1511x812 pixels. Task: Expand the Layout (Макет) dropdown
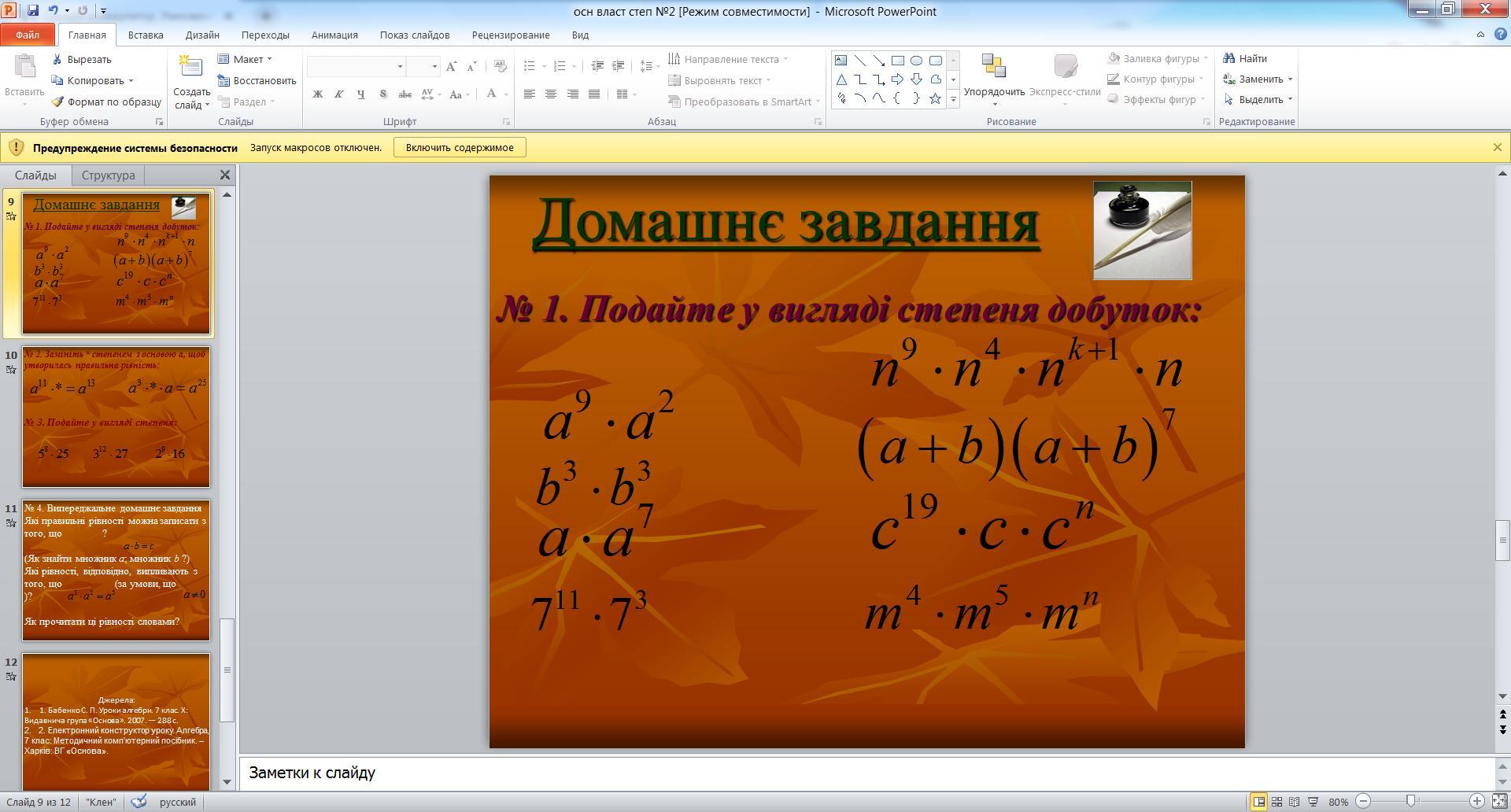[246, 59]
